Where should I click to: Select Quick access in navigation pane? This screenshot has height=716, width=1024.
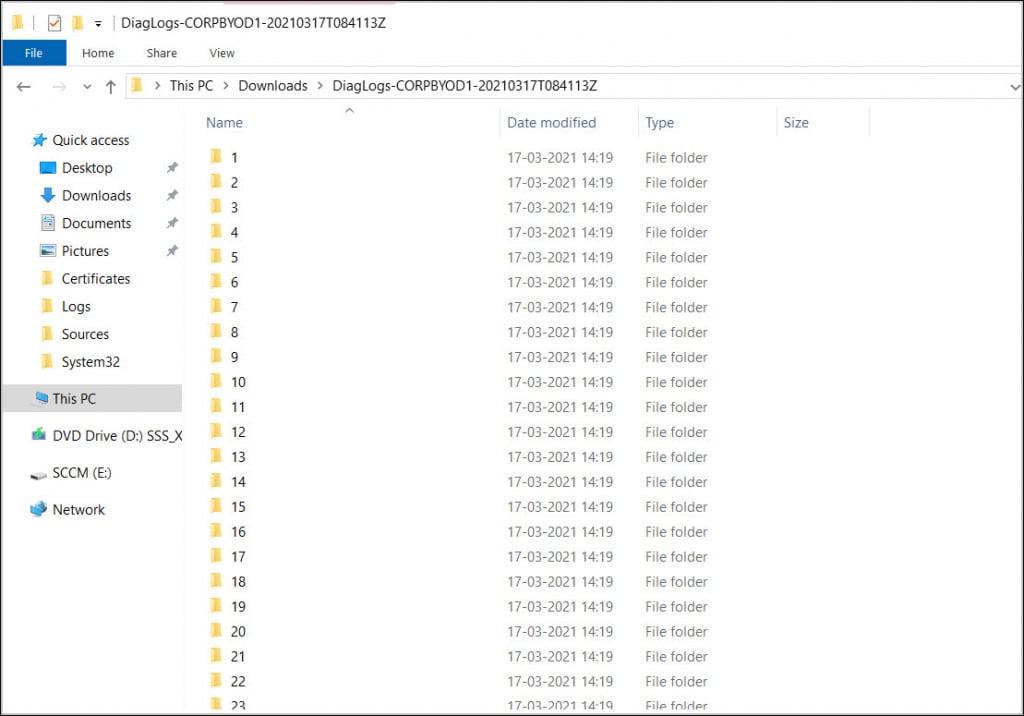point(91,140)
